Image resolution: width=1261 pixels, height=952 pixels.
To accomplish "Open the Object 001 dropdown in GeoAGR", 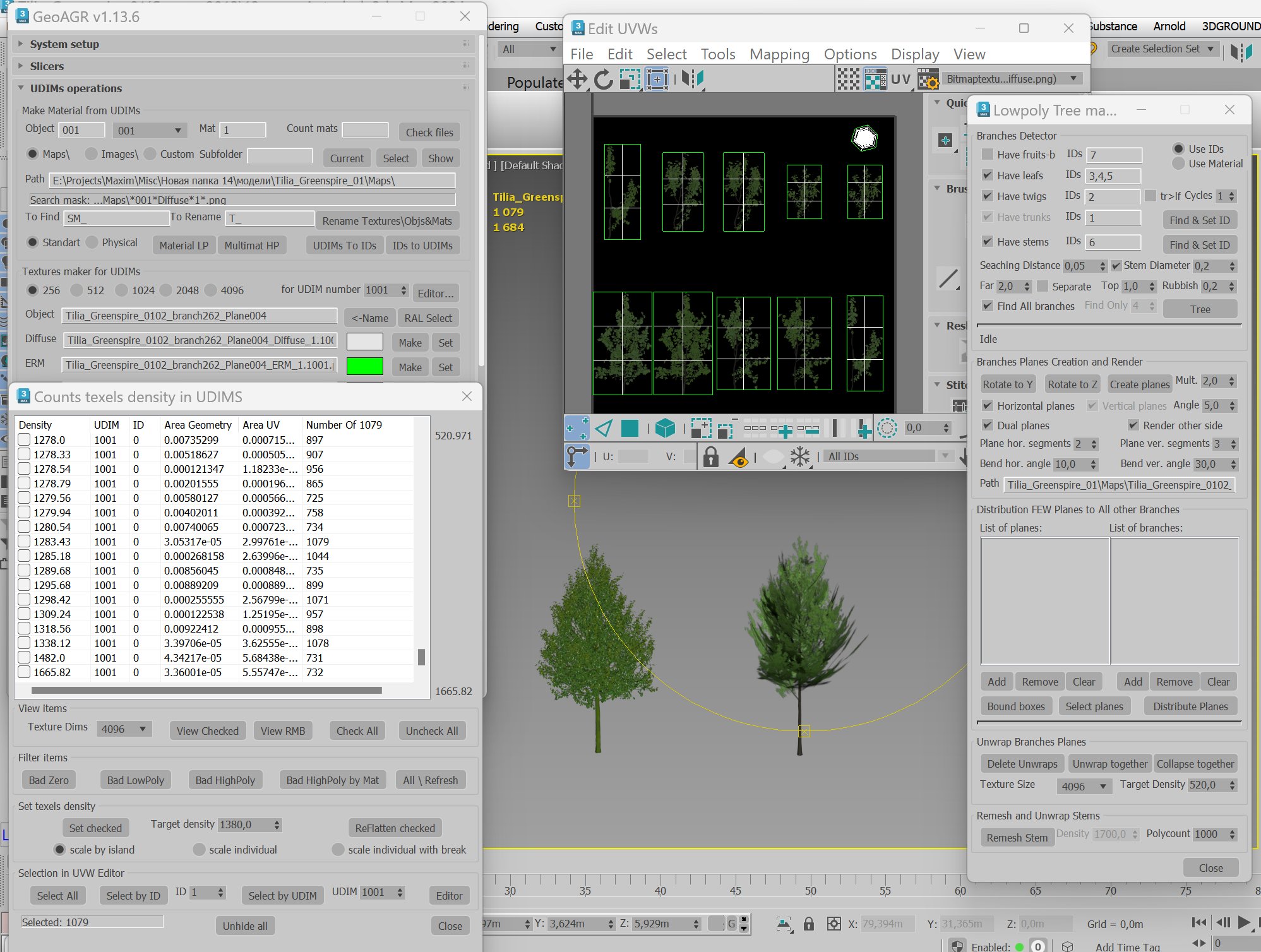I will (x=150, y=131).
